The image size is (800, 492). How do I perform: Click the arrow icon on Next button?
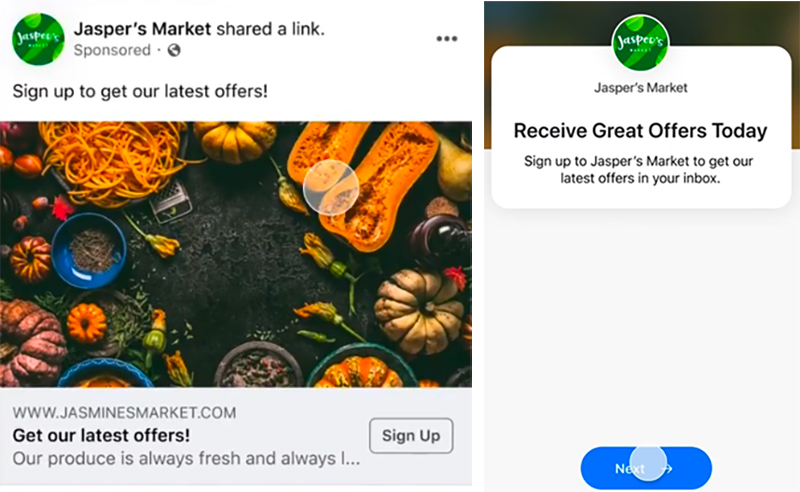[667, 469]
